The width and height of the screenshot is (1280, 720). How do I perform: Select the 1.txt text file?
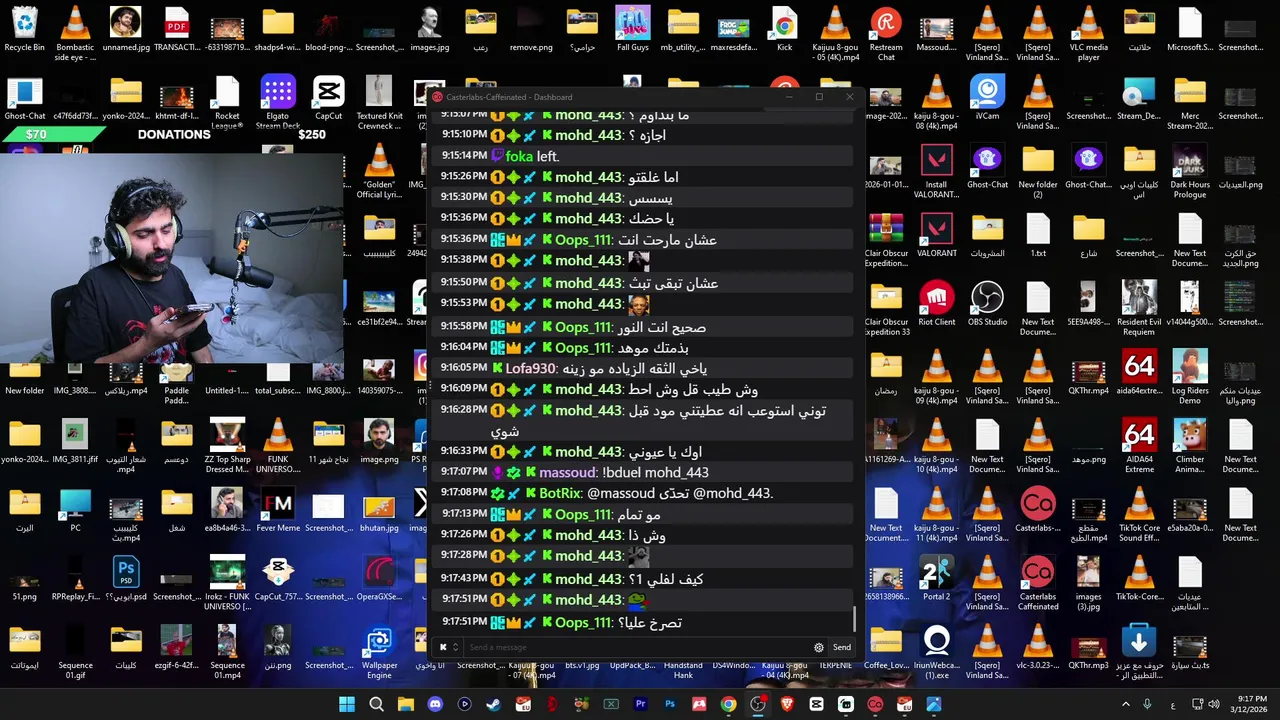[x=1038, y=235]
